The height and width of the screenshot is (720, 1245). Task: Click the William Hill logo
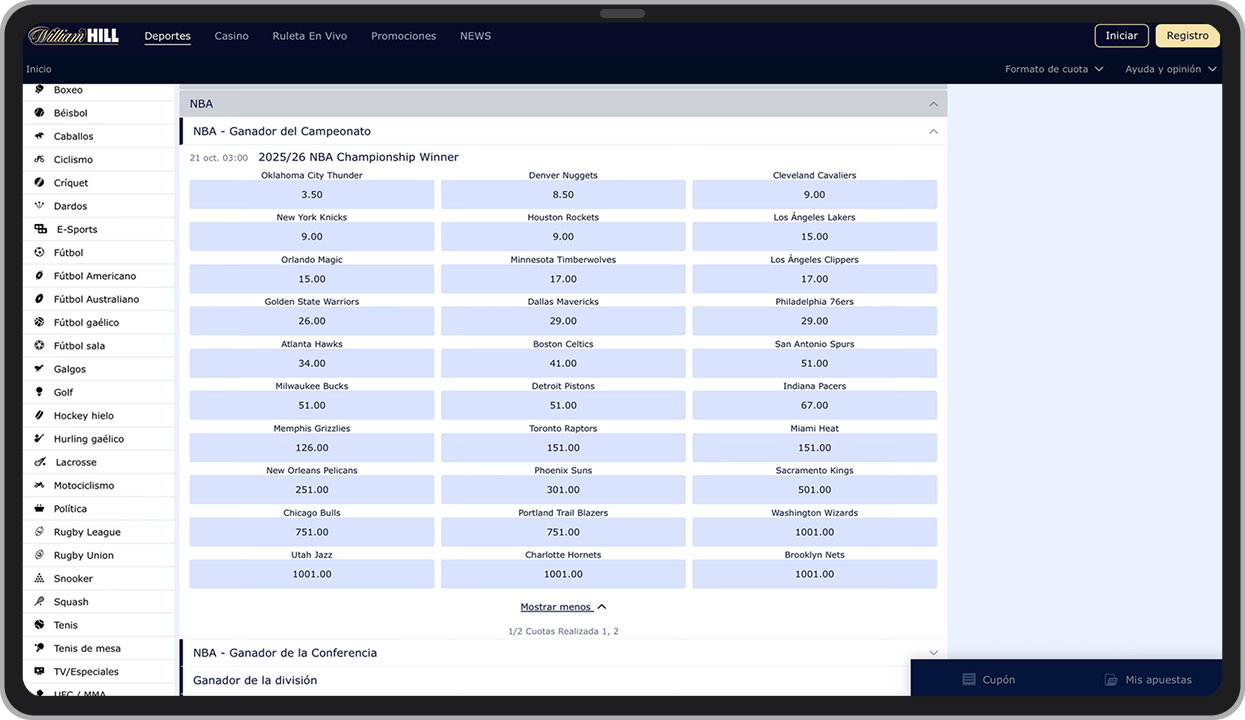click(x=73, y=36)
